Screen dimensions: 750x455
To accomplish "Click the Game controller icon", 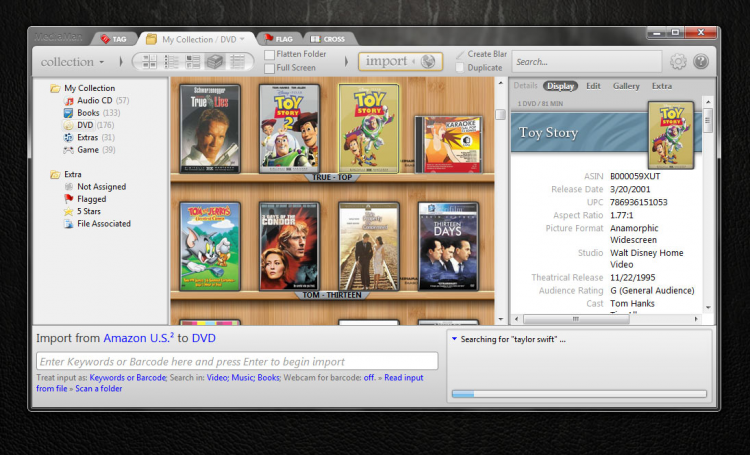I will [69, 150].
